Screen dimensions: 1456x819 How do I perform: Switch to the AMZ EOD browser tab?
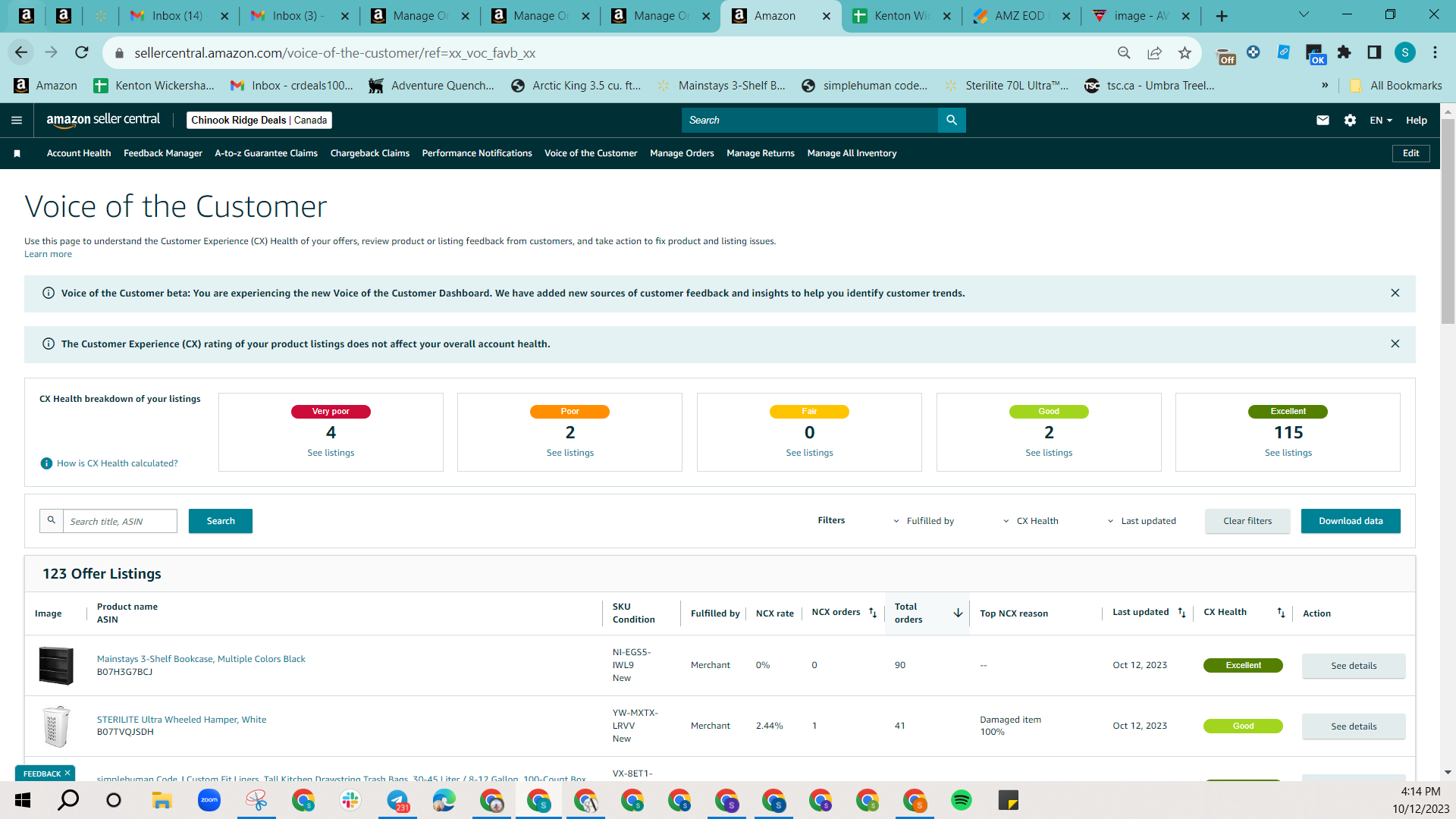click(1021, 16)
